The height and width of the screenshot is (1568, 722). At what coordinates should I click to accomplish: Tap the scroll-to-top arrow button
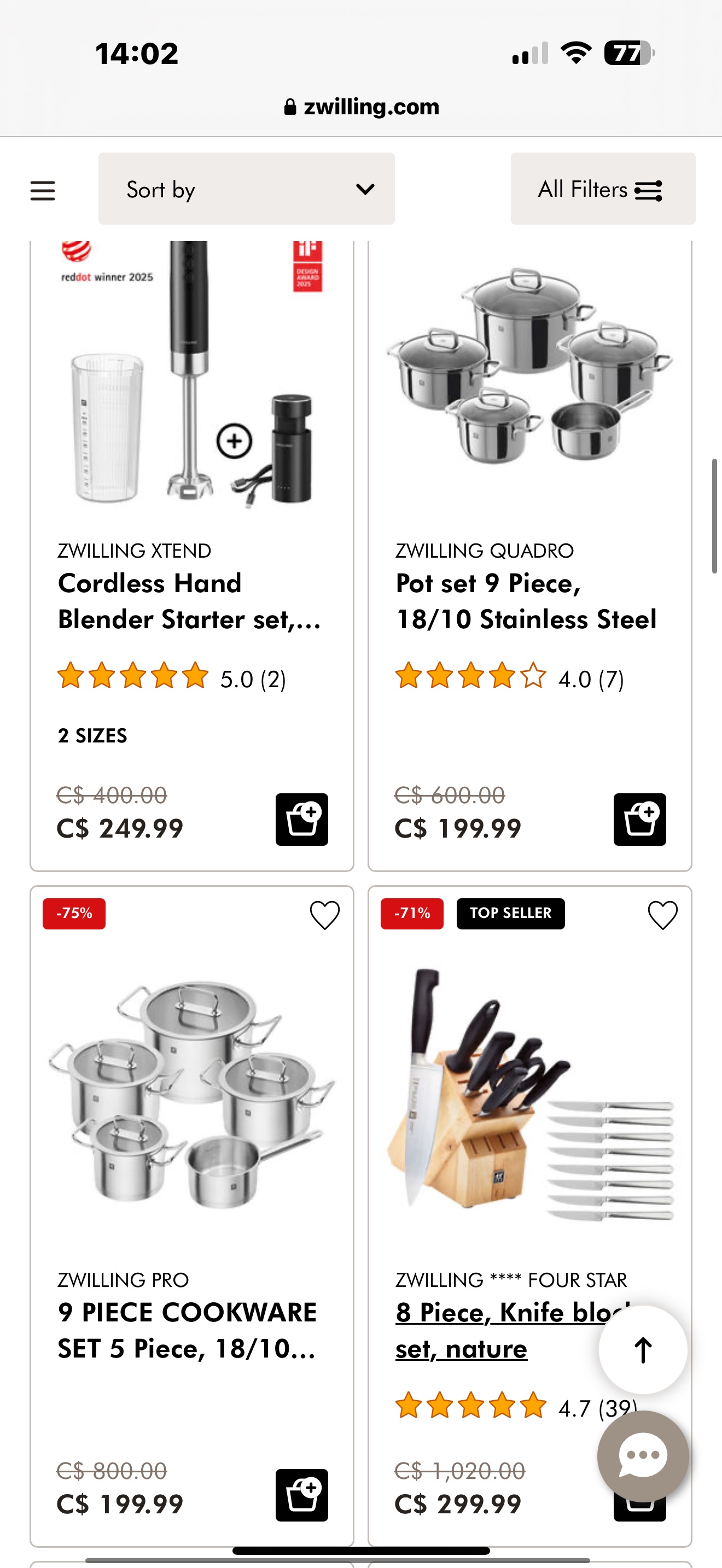point(642,1349)
